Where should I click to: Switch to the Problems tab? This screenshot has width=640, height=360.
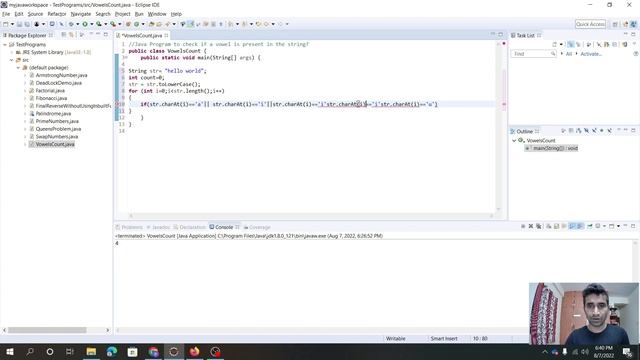pos(129,227)
